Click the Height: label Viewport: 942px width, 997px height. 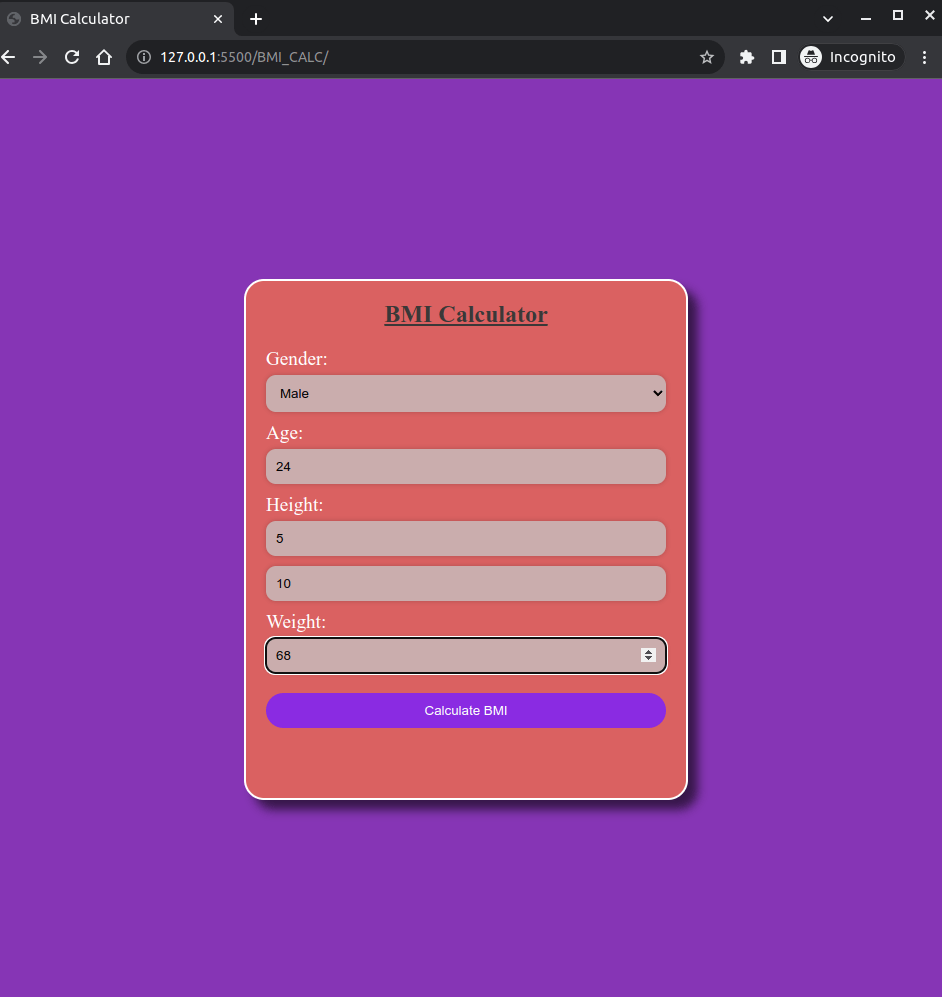294,505
